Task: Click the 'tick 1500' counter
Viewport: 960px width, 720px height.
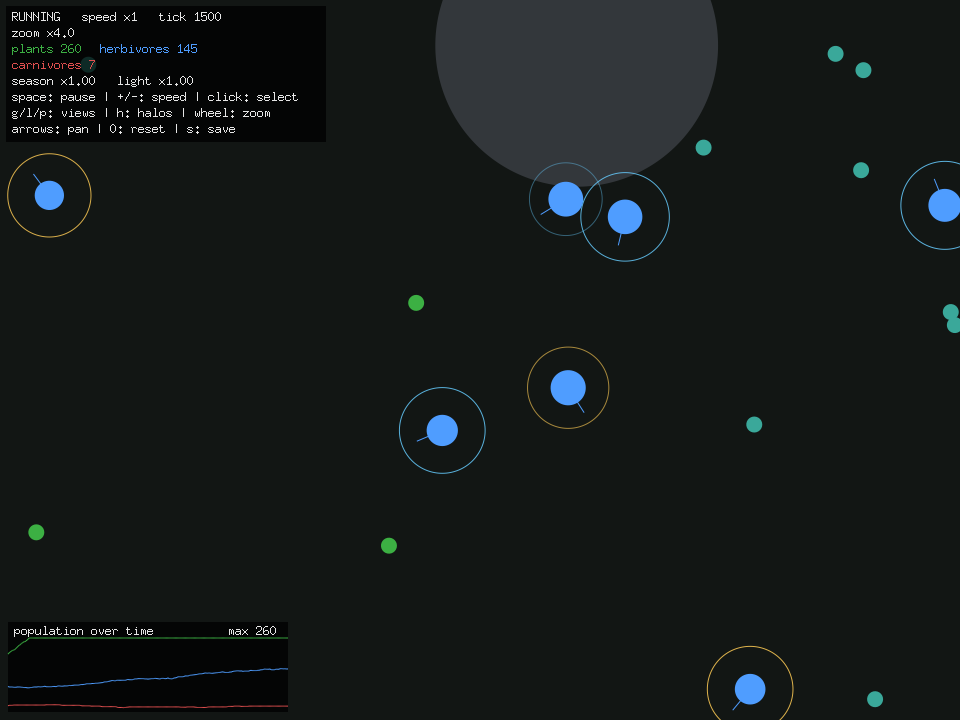Action: [x=190, y=17]
